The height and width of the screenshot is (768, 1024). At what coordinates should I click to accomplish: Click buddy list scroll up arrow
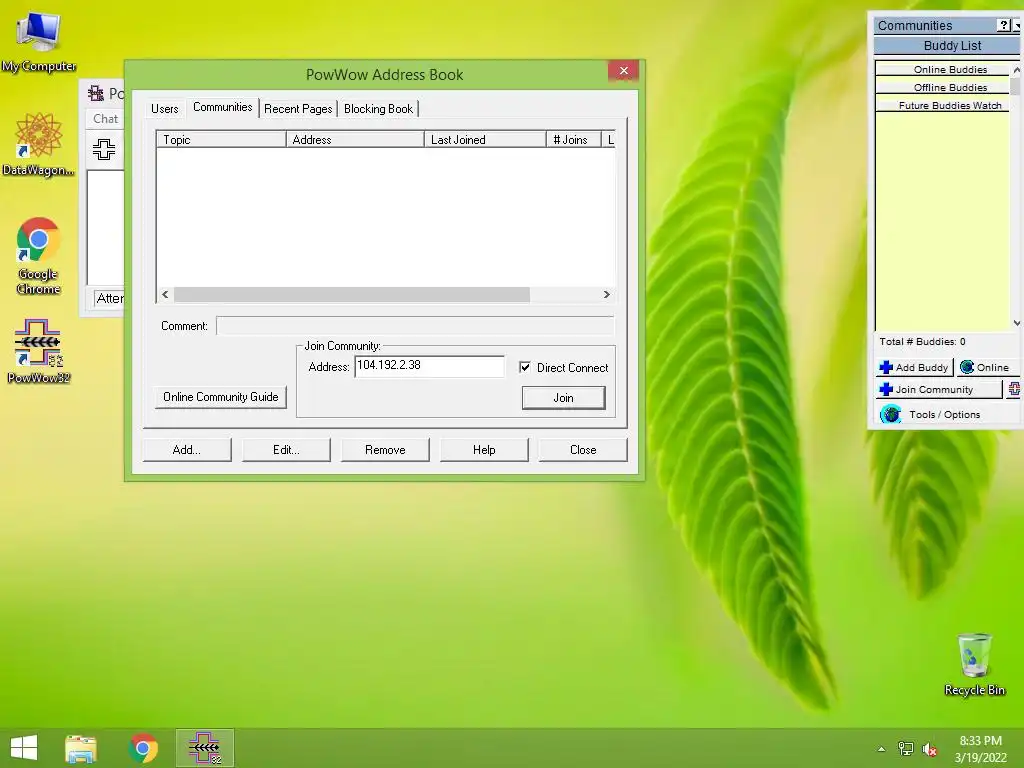point(1016,69)
